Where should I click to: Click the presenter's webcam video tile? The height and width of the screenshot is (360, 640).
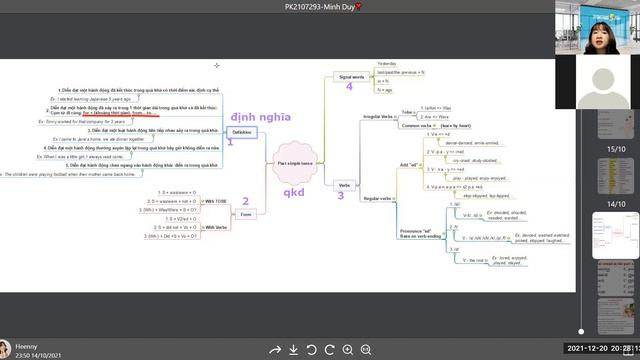pyautogui.click(x=598, y=27)
